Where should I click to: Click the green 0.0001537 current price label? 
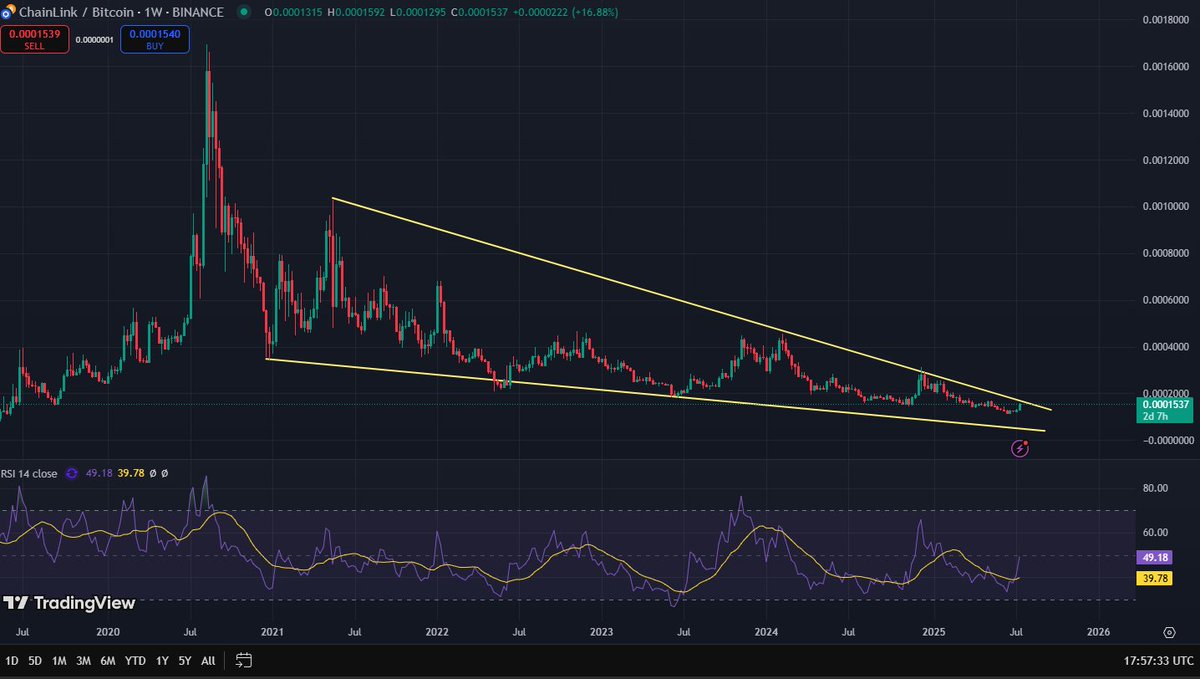click(x=1165, y=404)
